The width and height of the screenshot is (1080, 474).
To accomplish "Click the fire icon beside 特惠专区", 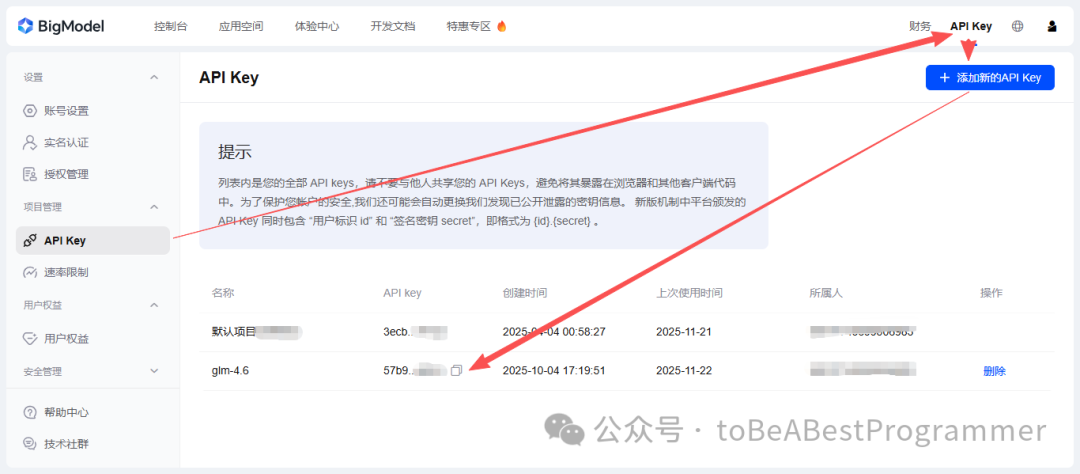I will (501, 26).
